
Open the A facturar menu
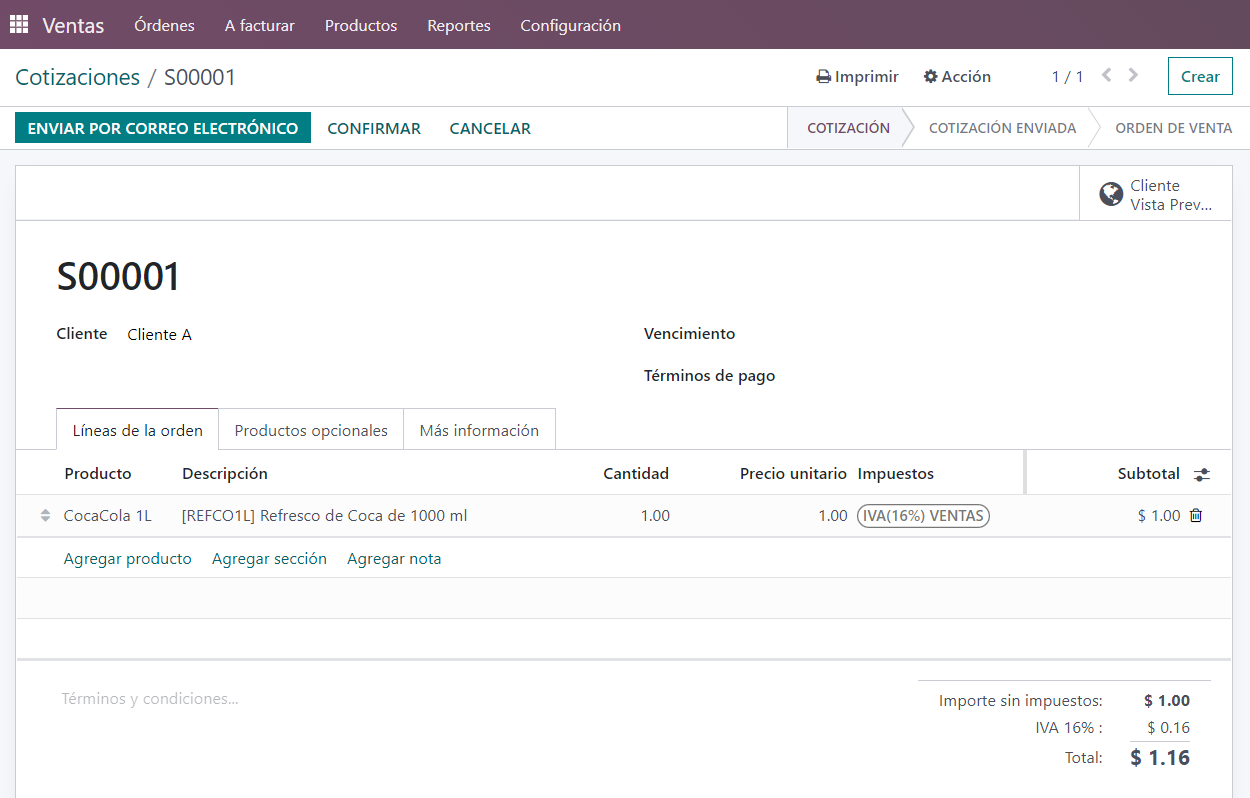click(x=260, y=25)
